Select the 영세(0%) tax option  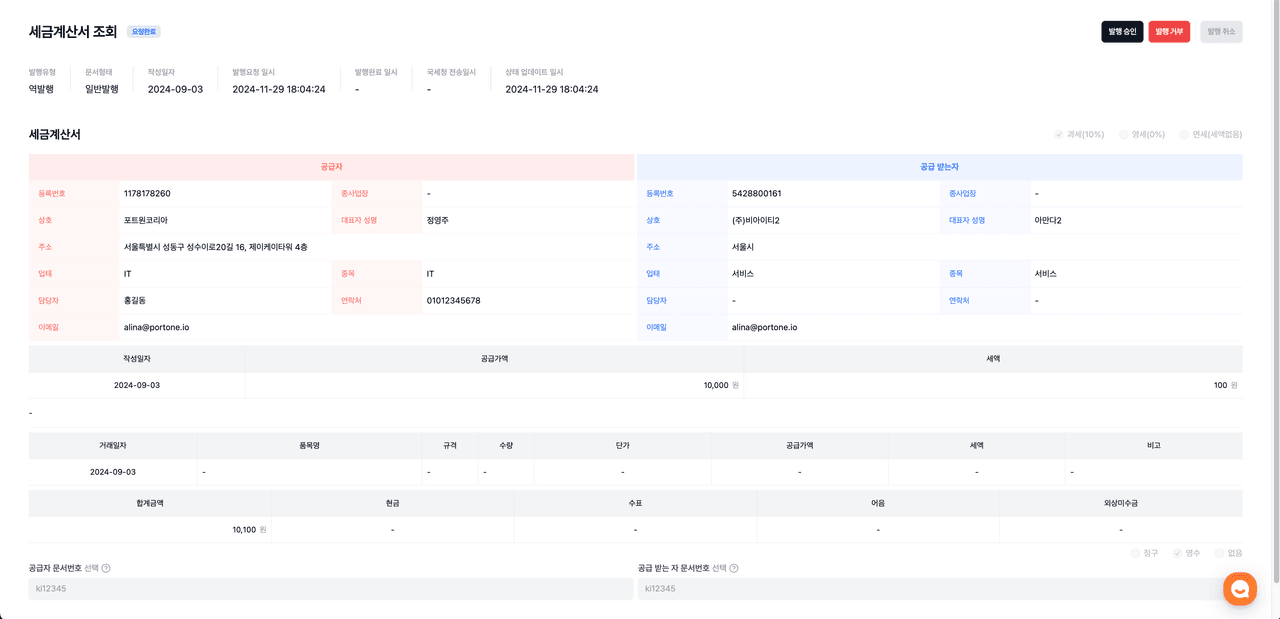1124,134
